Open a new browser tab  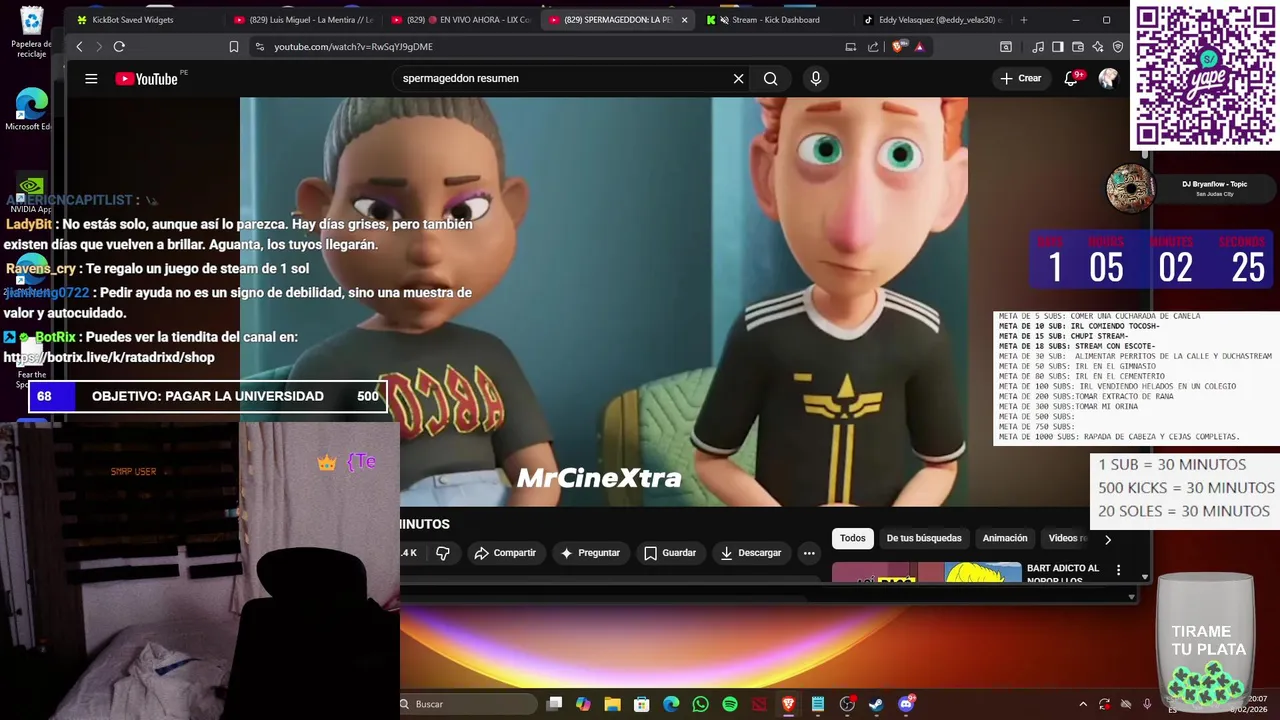pyautogui.click(x=1023, y=20)
